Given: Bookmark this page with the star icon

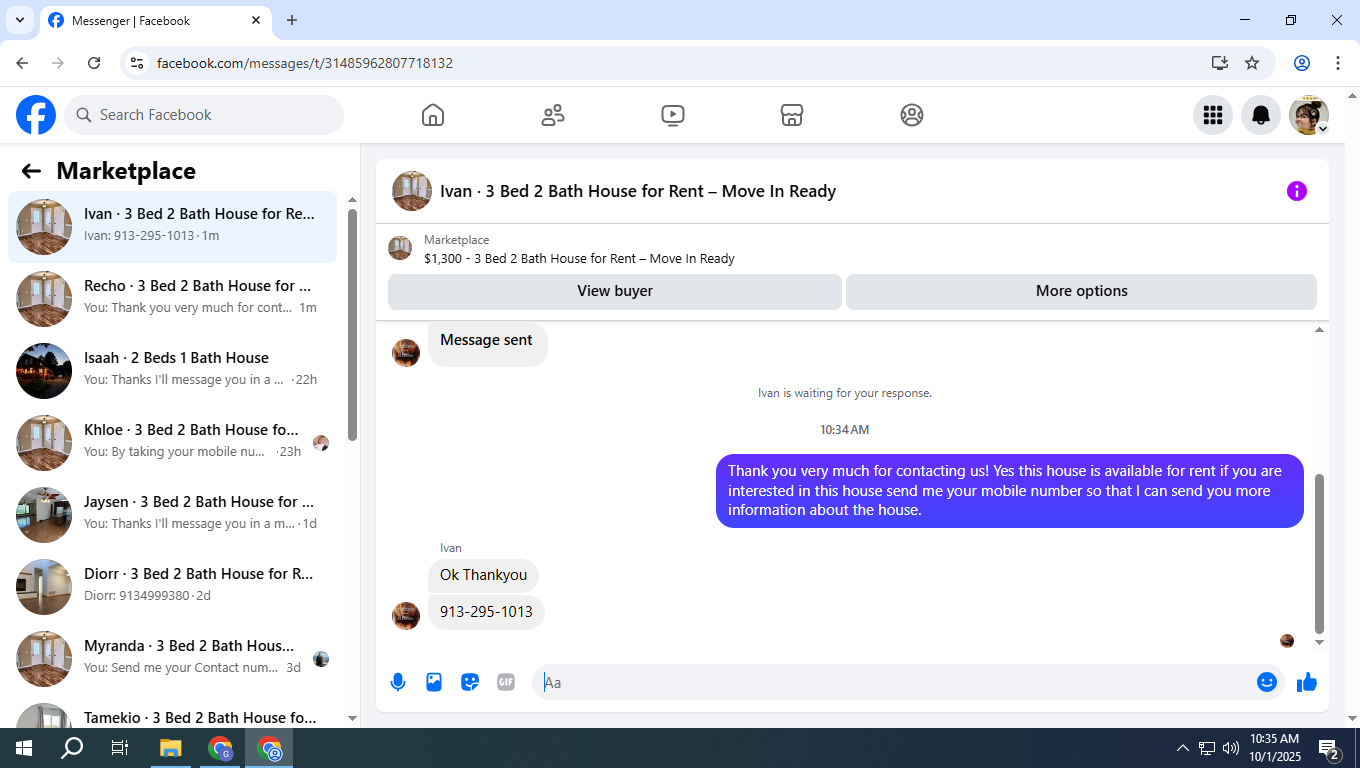Looking at the screenshot, I should tap(1252, 63).
